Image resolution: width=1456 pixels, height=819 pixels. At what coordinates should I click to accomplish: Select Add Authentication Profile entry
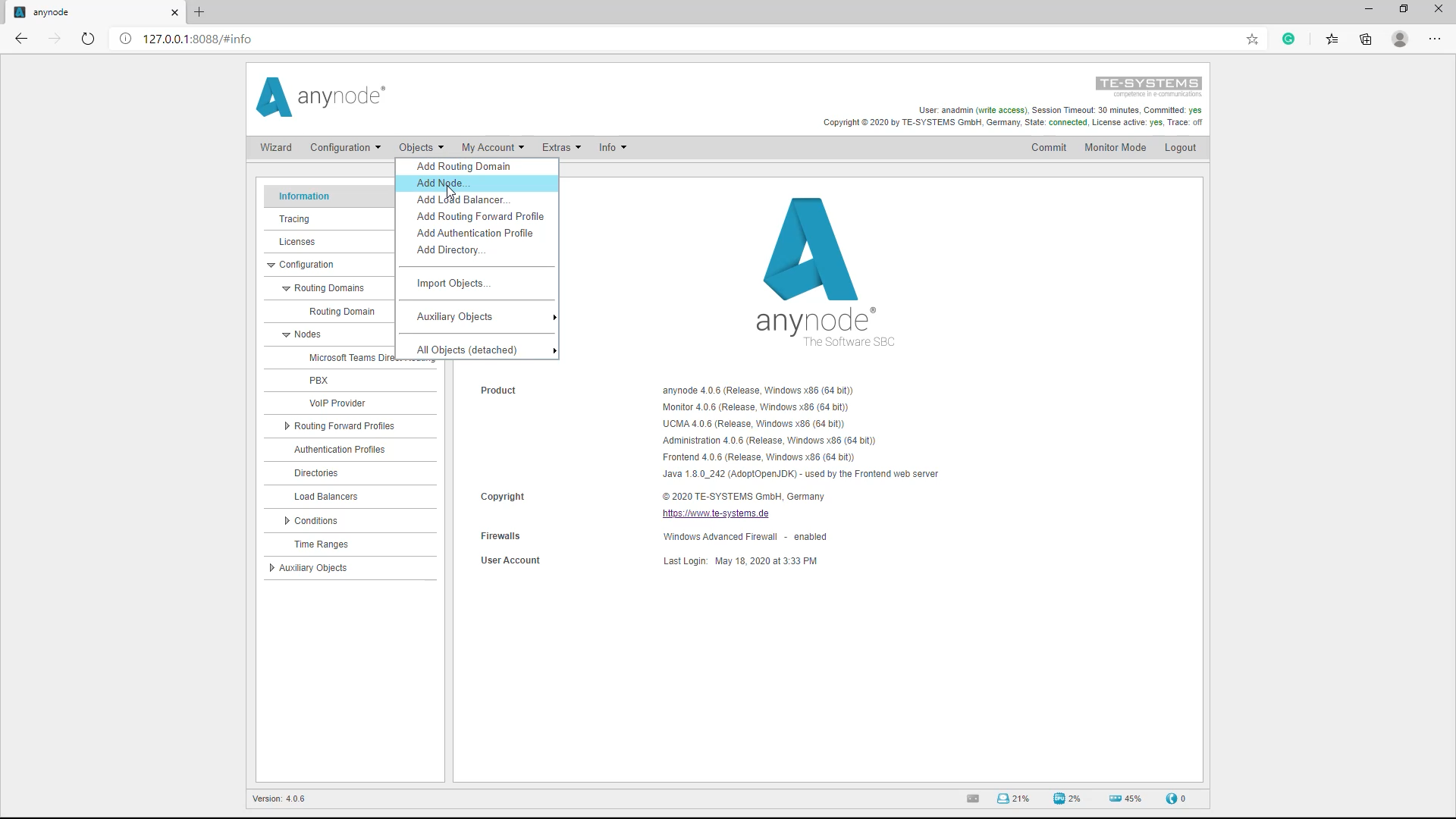[478, 233]
